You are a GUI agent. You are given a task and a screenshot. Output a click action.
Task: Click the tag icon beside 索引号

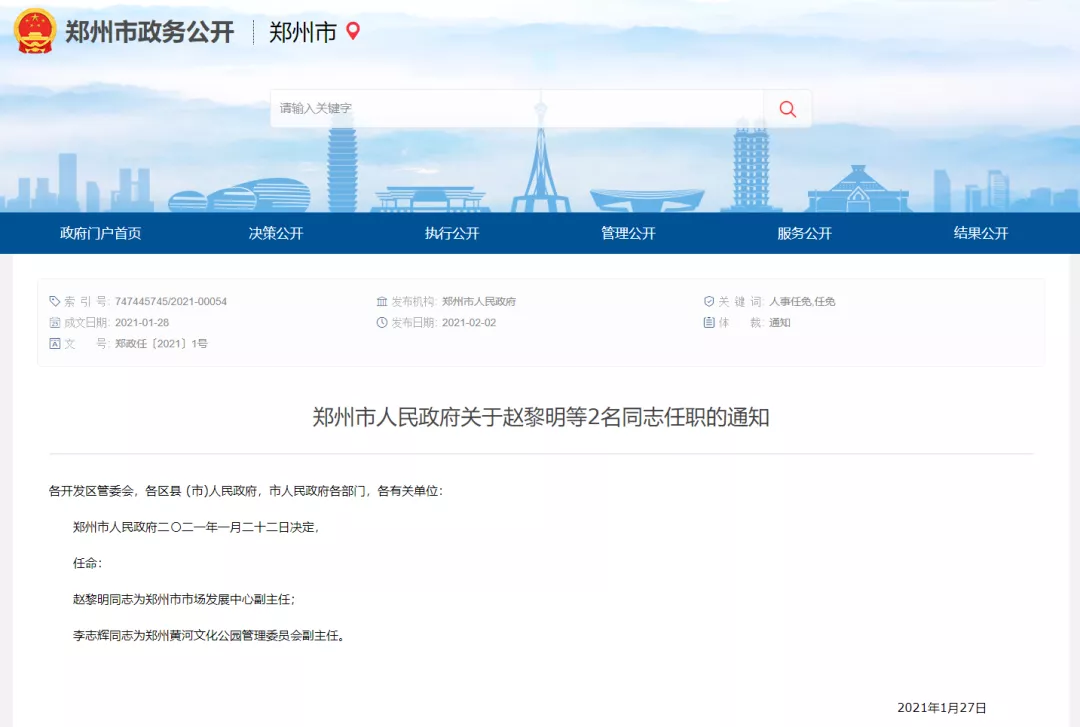click(55, 301)
